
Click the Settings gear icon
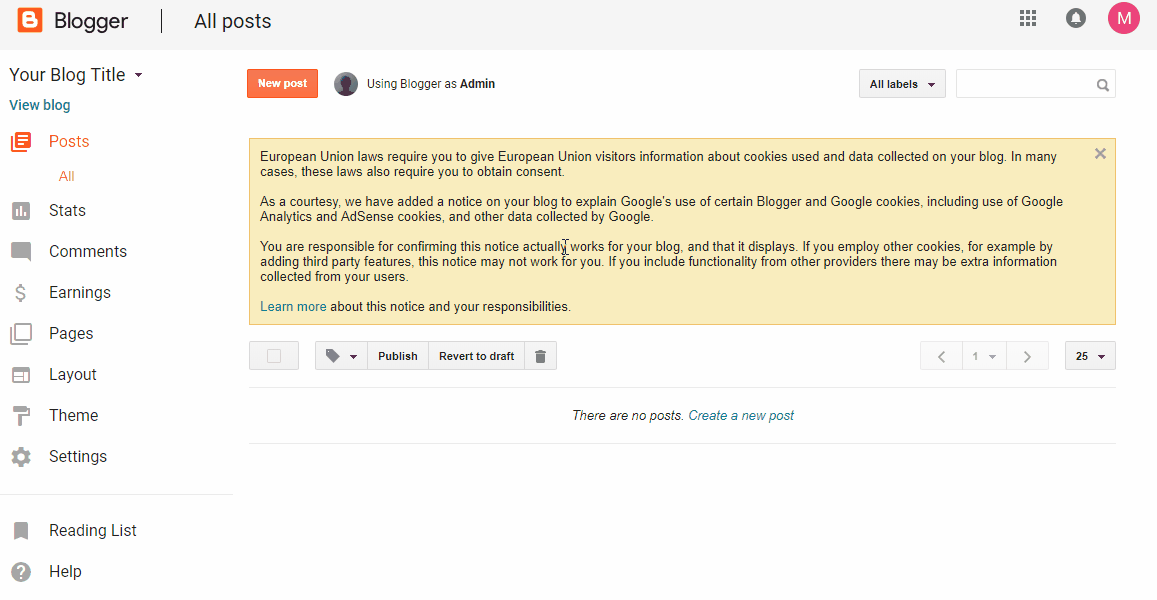tap(21, 457)
